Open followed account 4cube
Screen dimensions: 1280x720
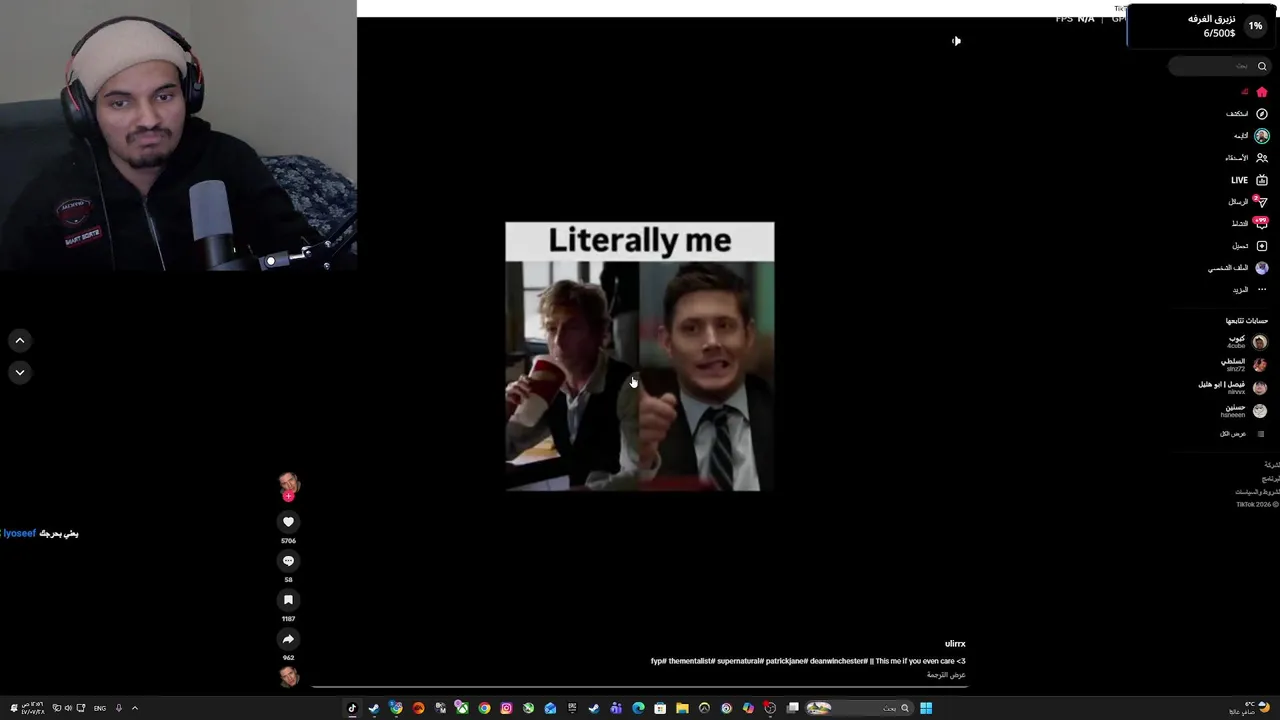pyautogui.click(x=1246, y=342)
